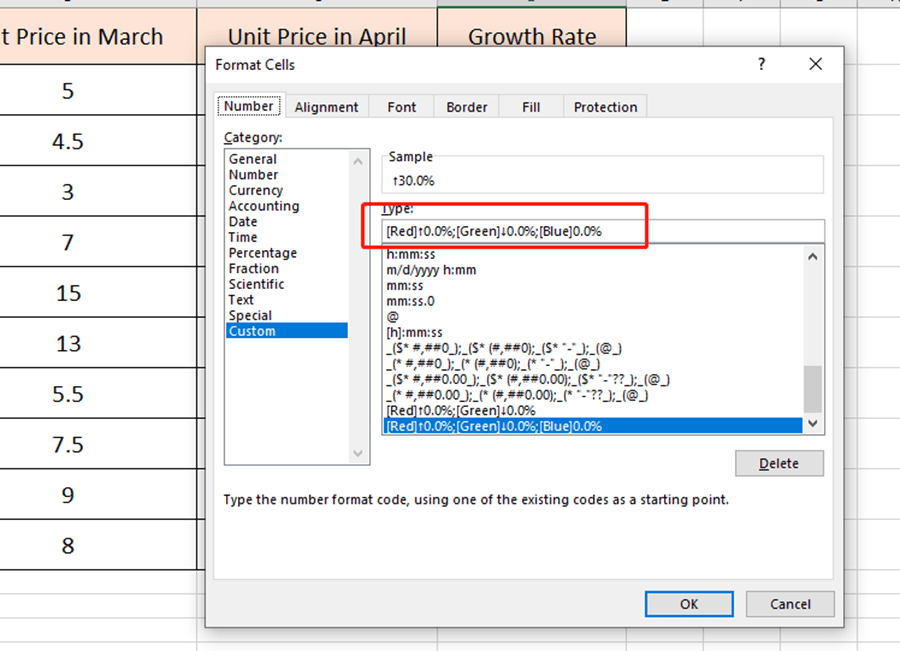The width and height of the screenshot is (900, 651).
Task: Switch to the Protection tab
Action: point(605,107)
